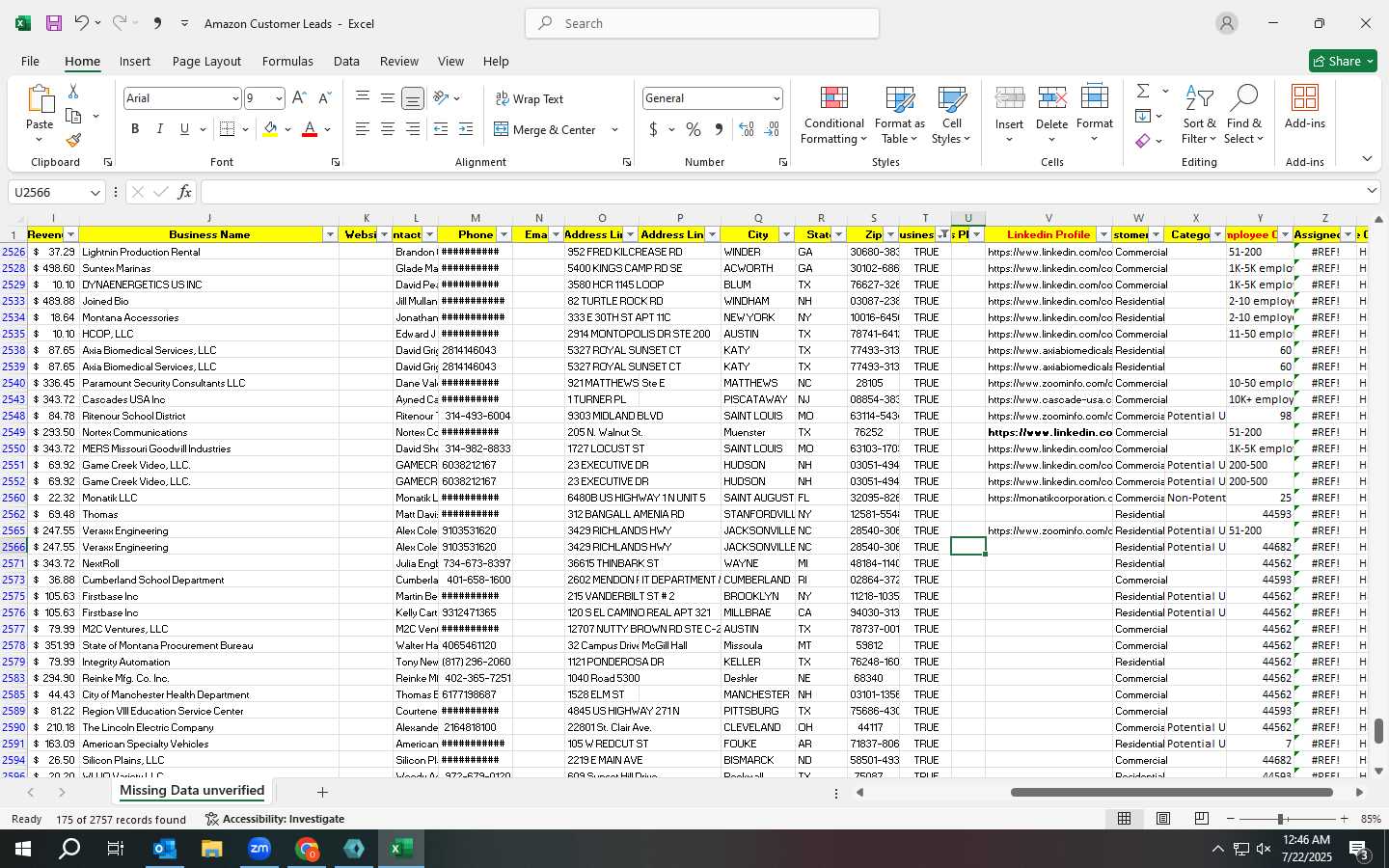Click the Cut scissors icon
The height and width of the screenshot is (868, 1389).
pyautogui.click(x=73, y=91)
